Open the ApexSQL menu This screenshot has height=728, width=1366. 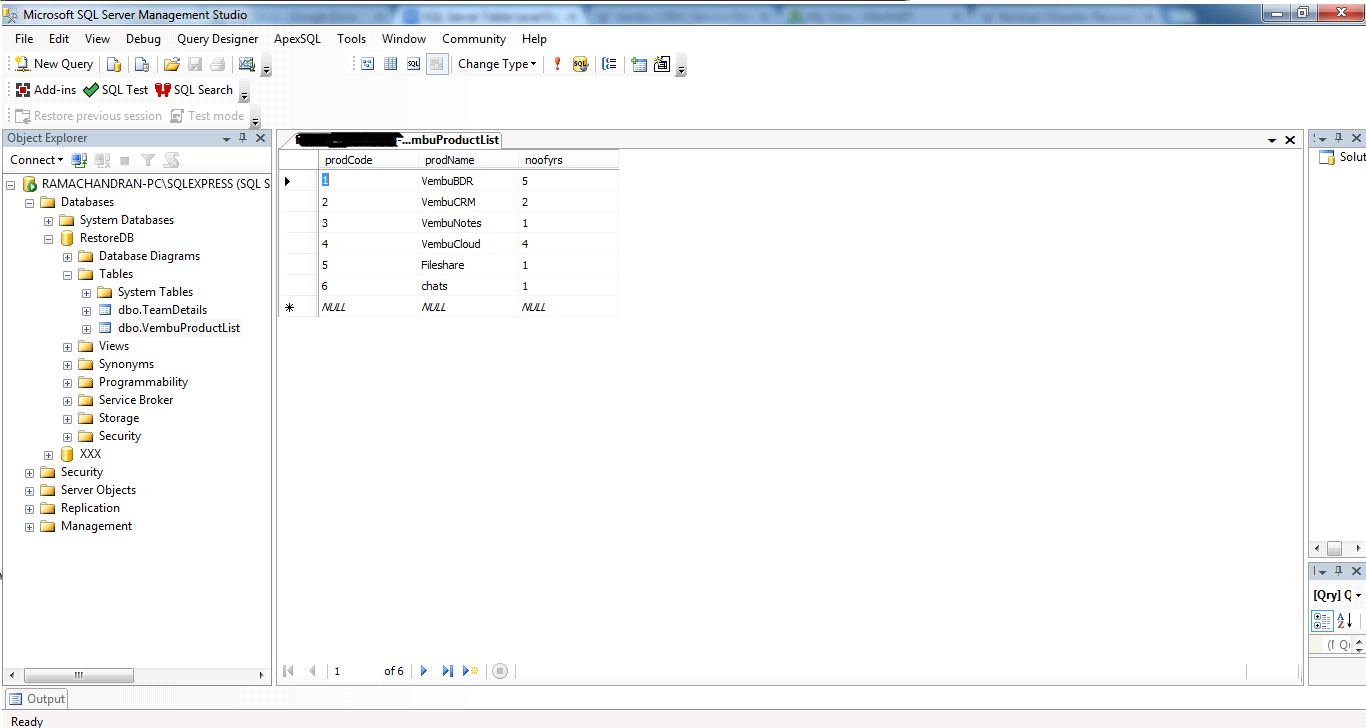298,39
